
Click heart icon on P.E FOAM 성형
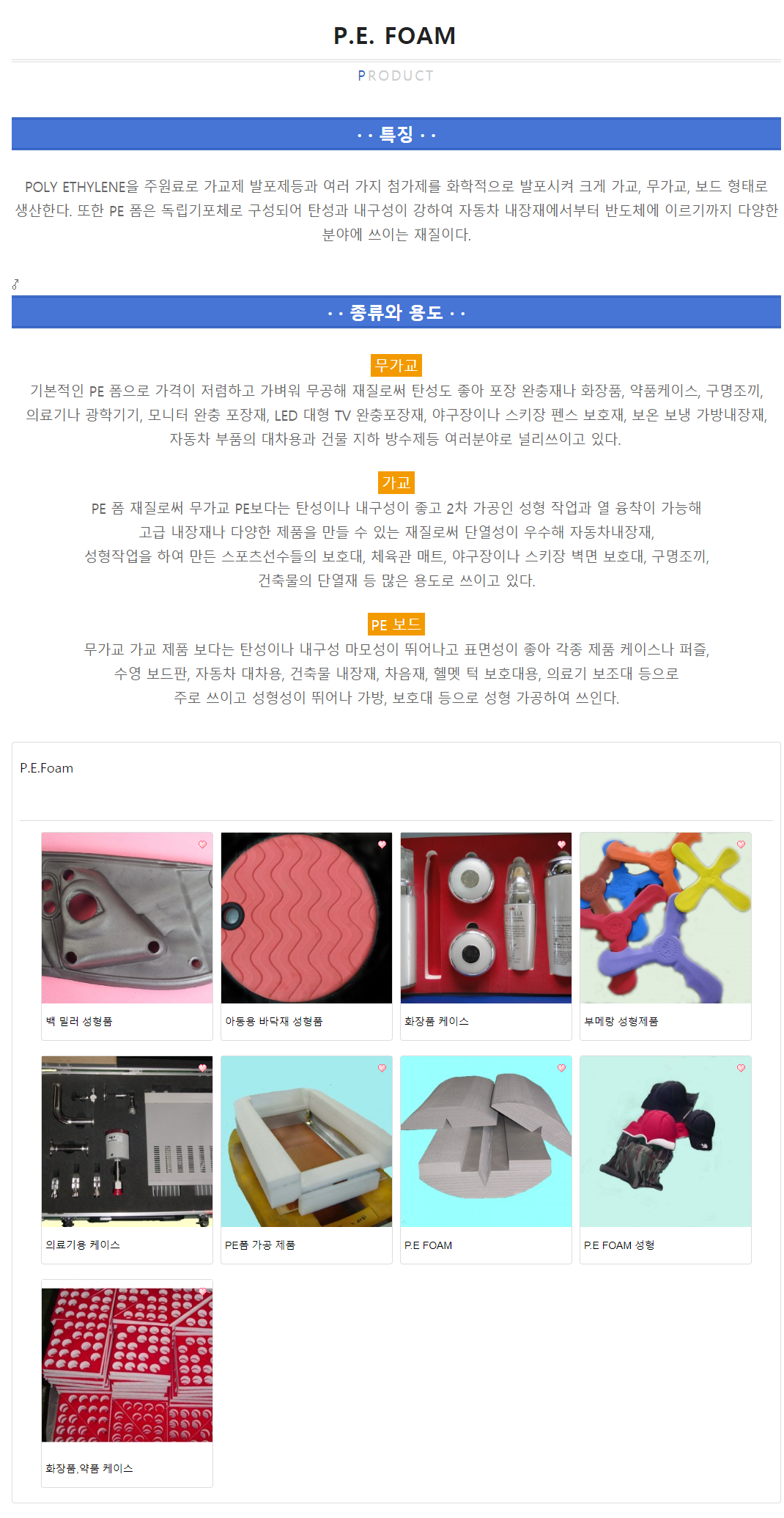pos(741,1068)
